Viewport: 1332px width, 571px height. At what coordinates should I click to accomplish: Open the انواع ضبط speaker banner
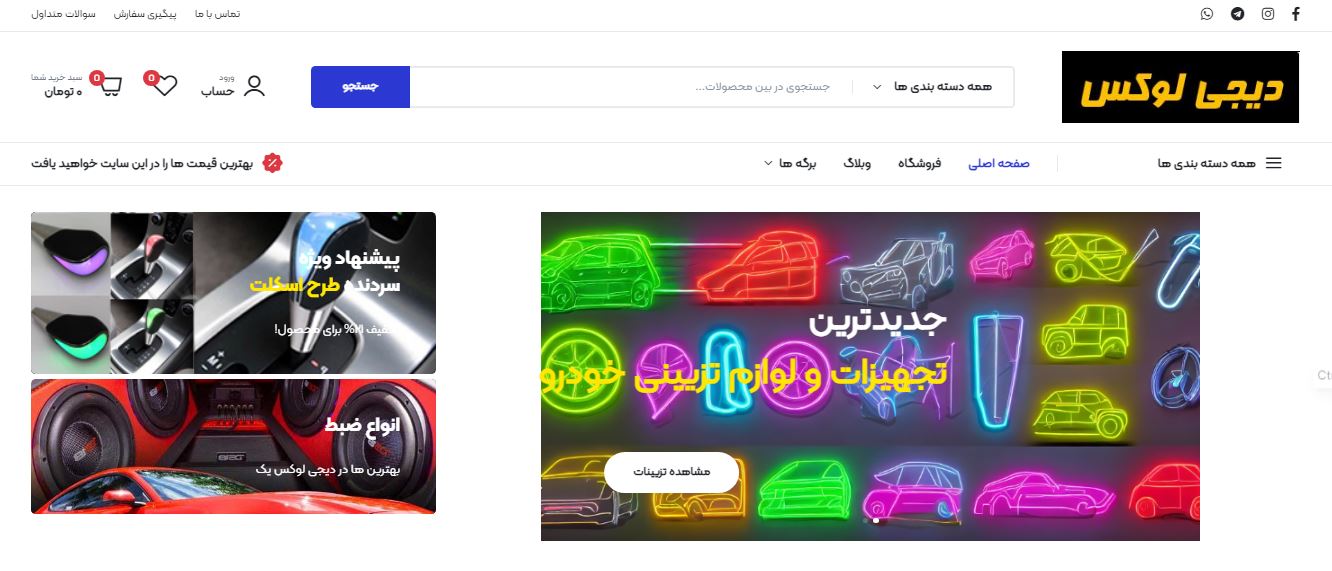[233, 446]
